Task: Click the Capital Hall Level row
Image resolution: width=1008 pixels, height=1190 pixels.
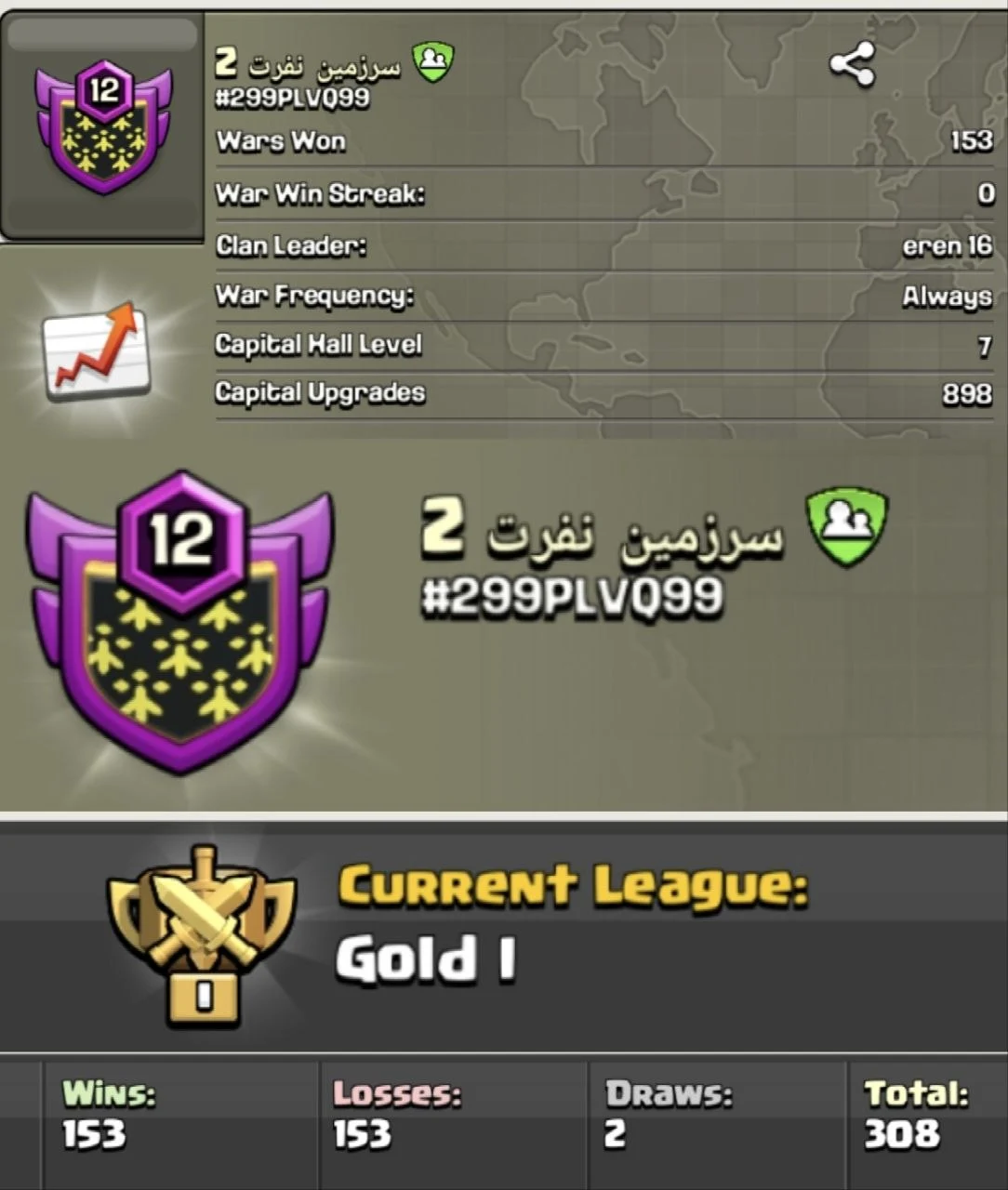Action: (x=604, y=345)
